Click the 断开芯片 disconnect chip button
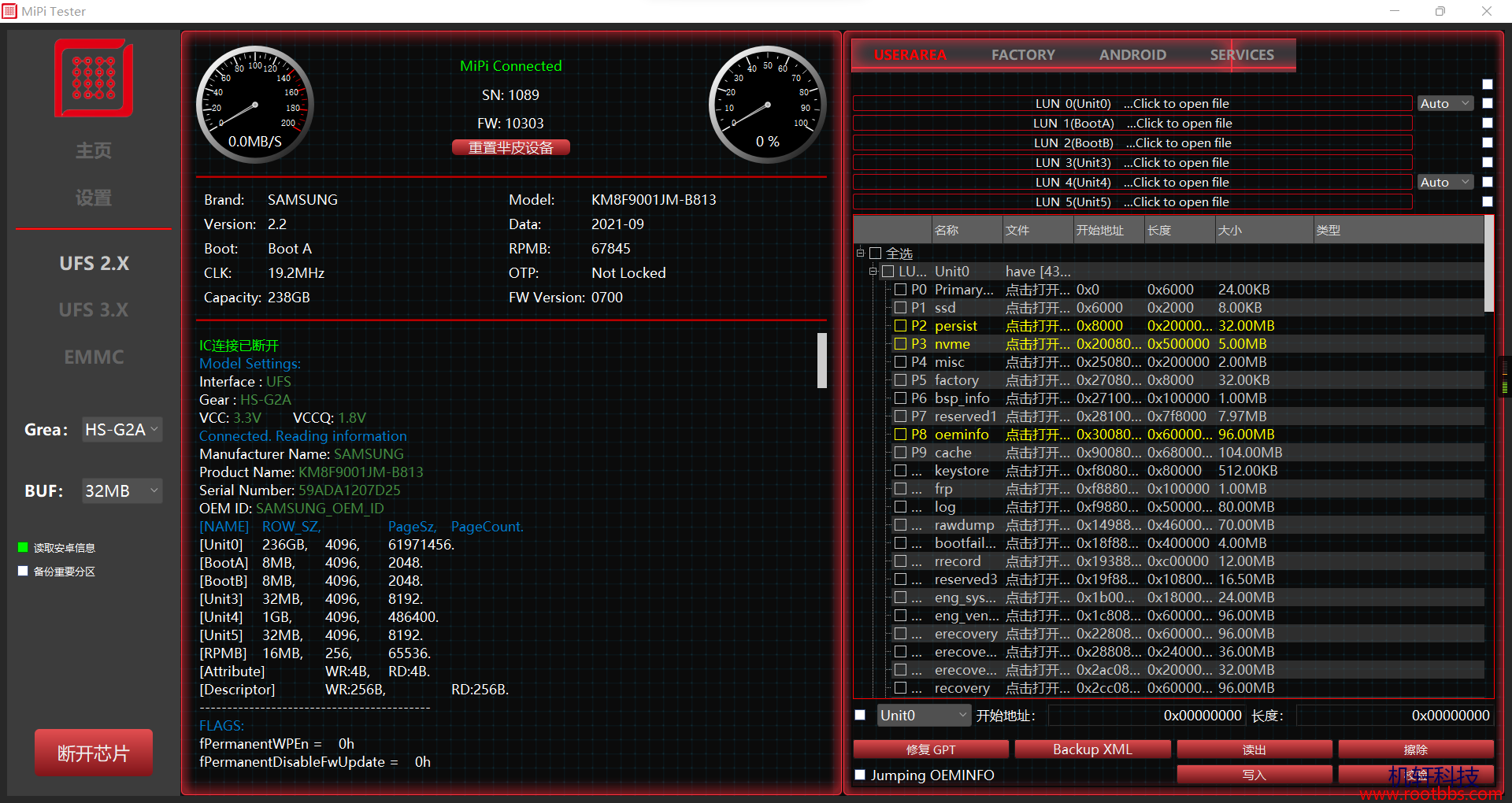 (94, 753)
